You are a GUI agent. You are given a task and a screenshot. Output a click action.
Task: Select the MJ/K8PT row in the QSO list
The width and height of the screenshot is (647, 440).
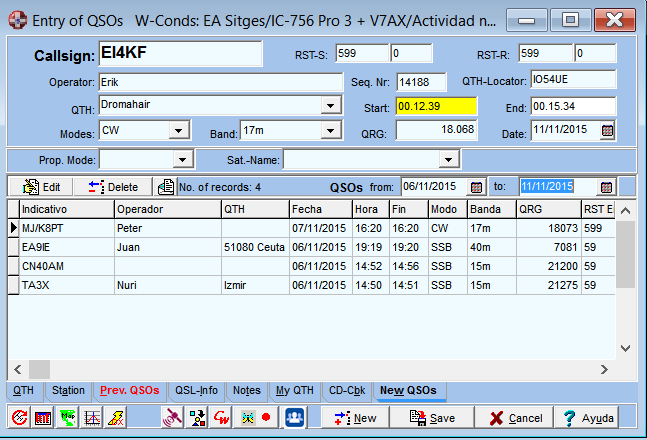(x=312, y=228)
